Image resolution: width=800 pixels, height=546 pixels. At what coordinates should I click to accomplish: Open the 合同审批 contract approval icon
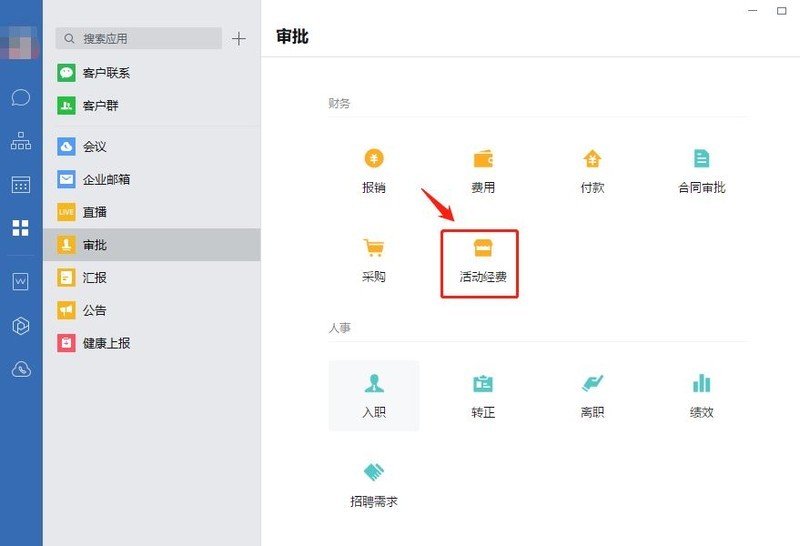tap(701, 160)
